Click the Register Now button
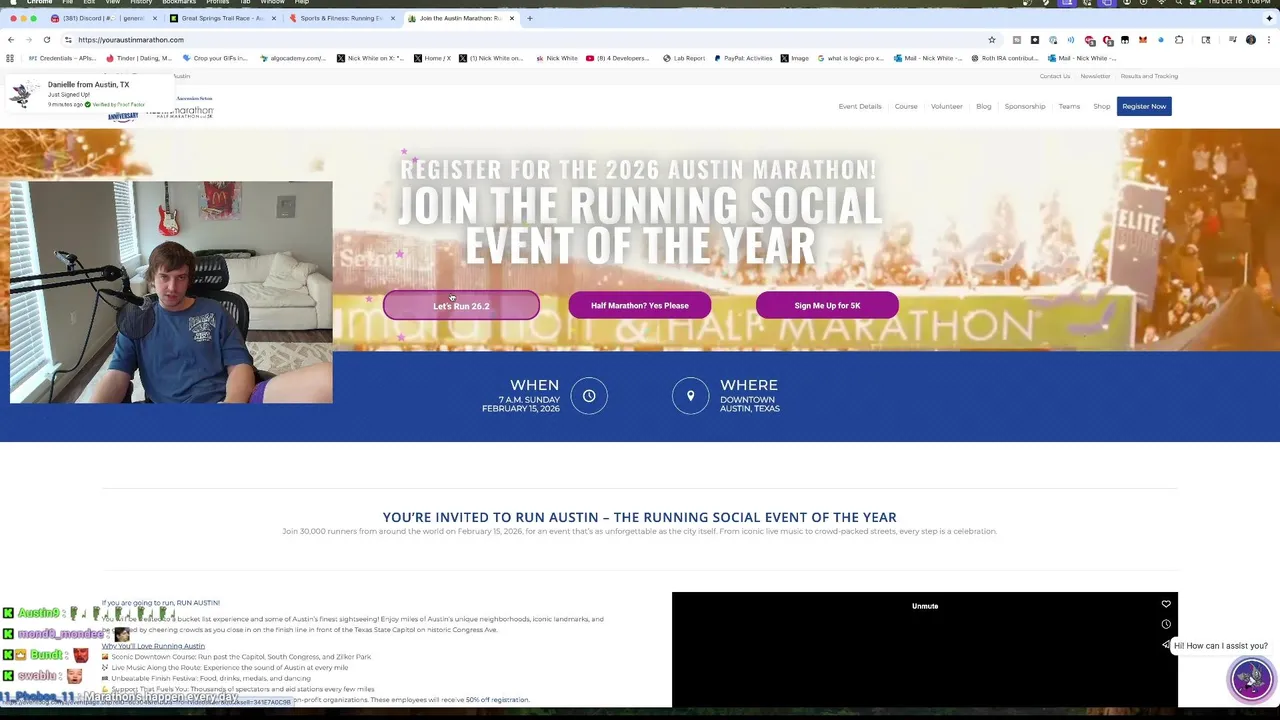1280x720 pixels. [x=1144, y=106]
